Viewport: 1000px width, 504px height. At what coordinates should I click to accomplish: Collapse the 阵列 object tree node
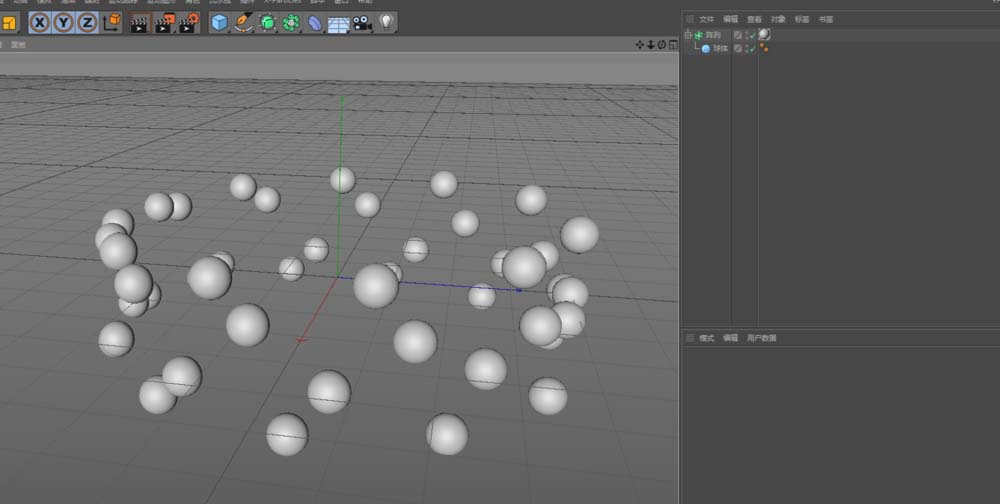coord(687,35)
